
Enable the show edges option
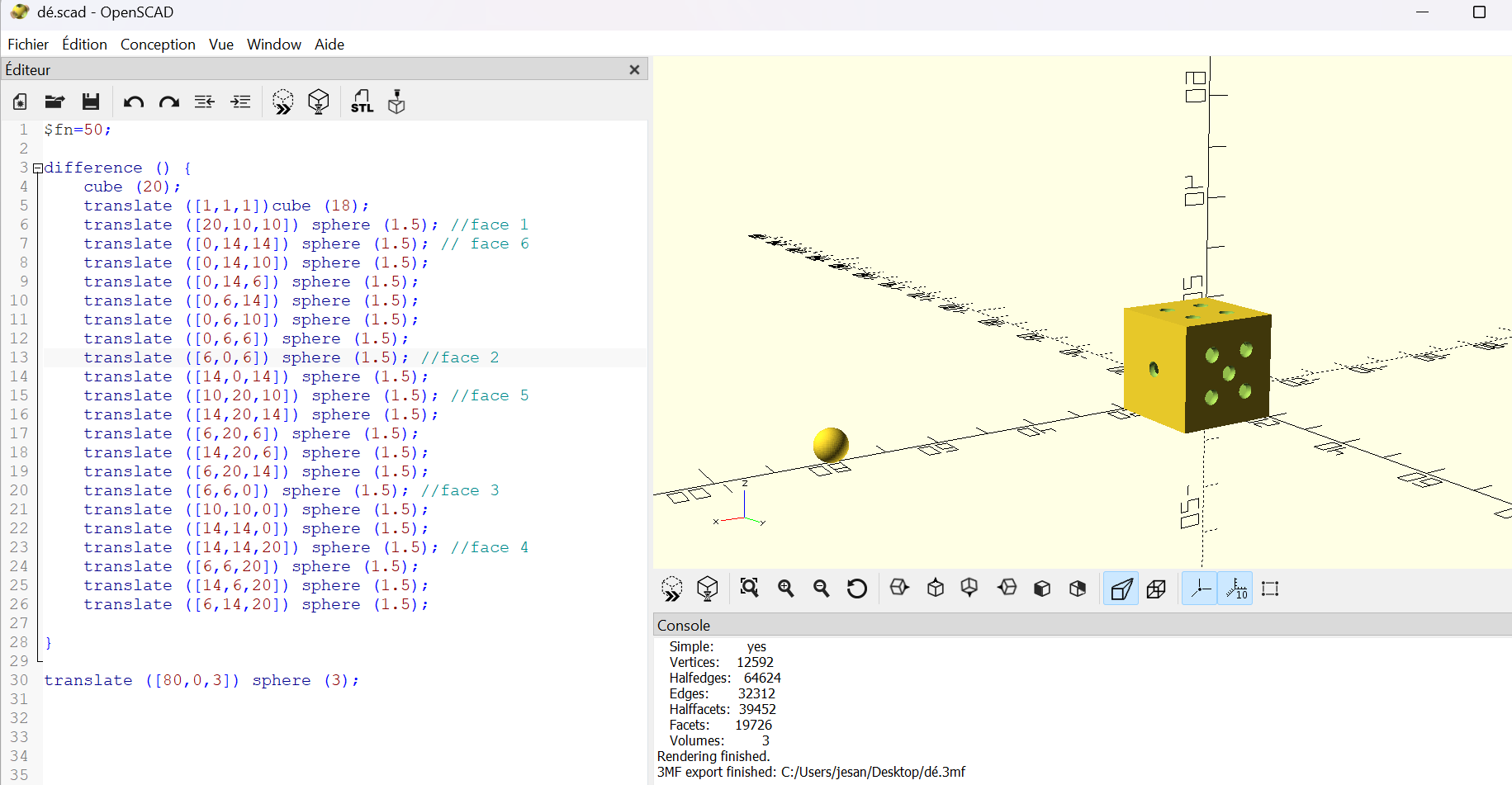click(x=1270, y=589)
